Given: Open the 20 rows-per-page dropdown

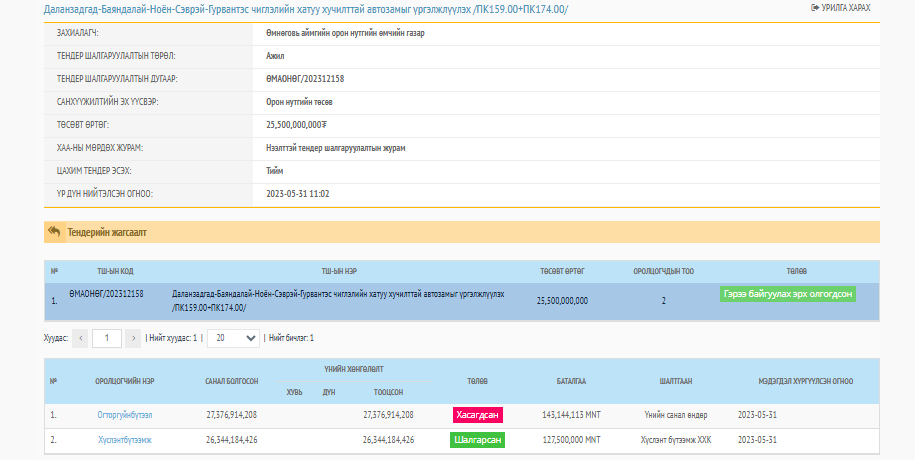Looking at the screenshot, I should [x=231, y=338].
